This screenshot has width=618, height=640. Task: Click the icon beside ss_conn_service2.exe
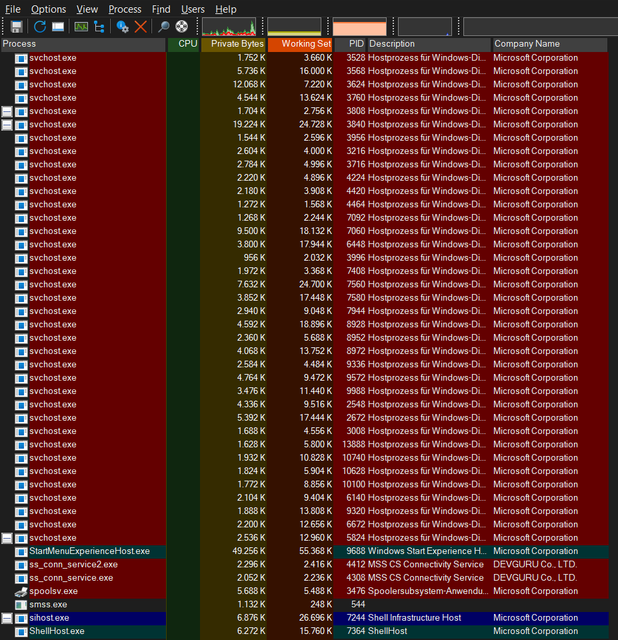pos(21,565)
